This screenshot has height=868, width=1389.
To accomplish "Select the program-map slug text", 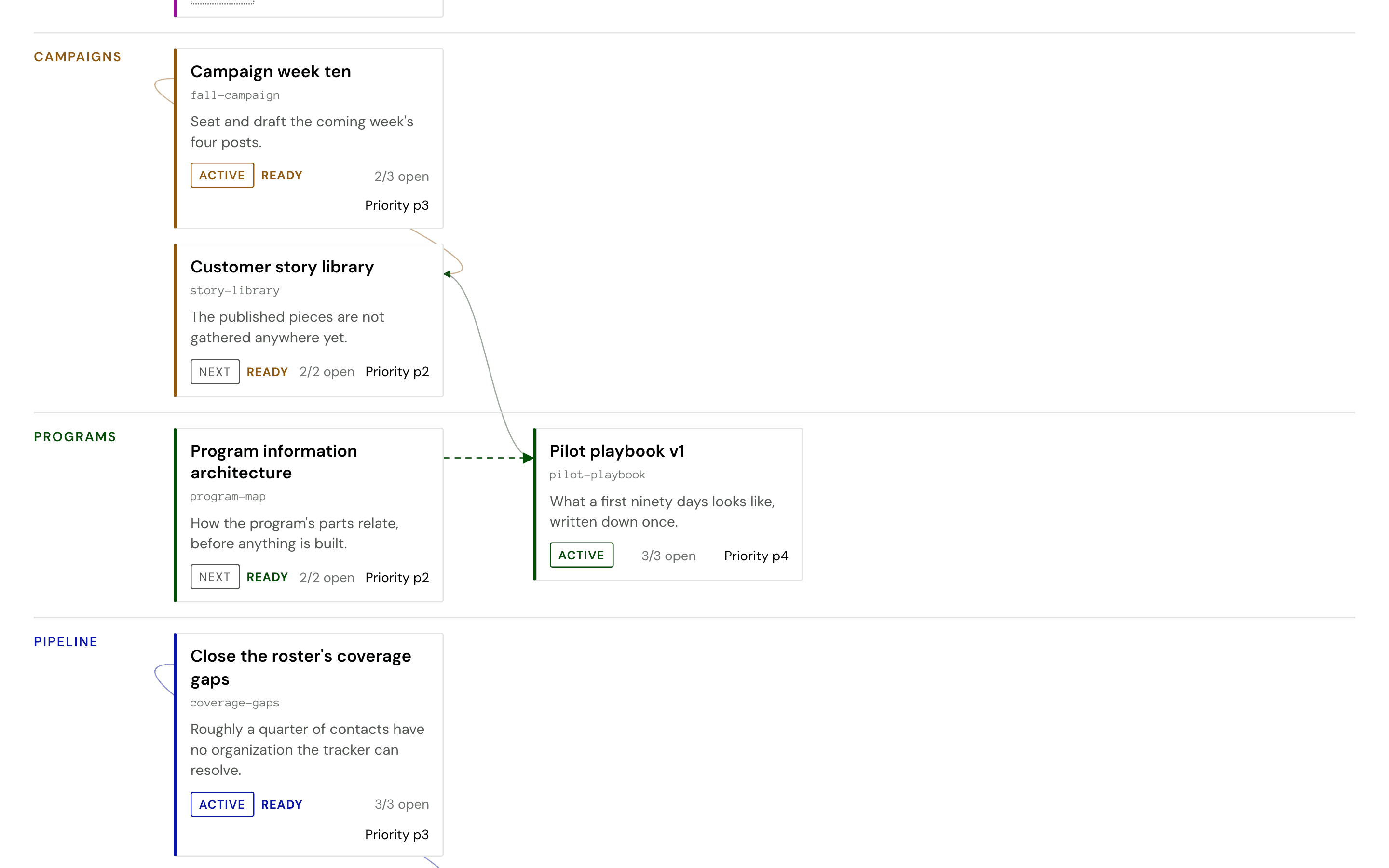I will click(x=228, y=497).
